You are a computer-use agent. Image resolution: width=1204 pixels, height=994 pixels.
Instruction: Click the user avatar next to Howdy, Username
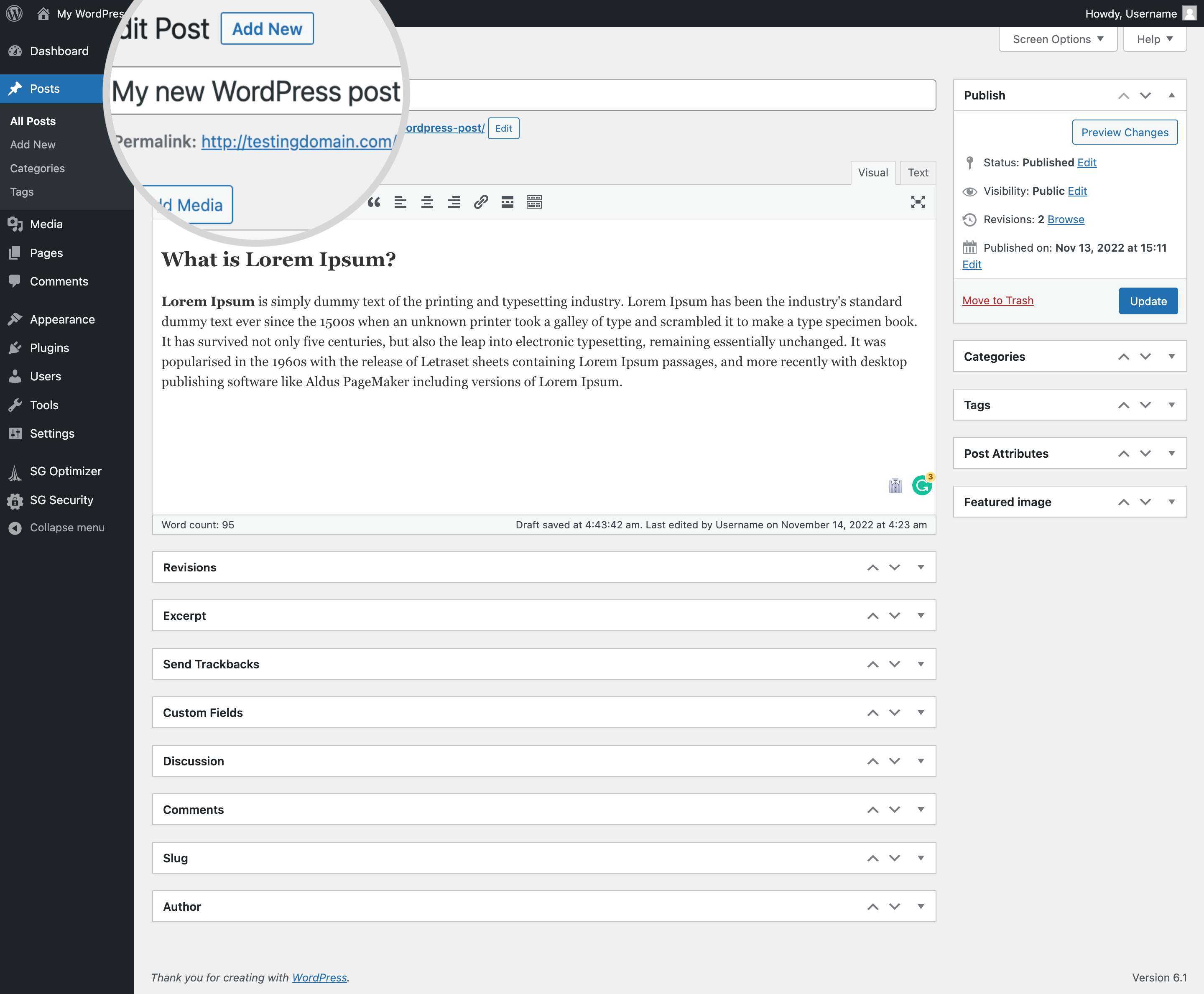tap(1190, 13)
